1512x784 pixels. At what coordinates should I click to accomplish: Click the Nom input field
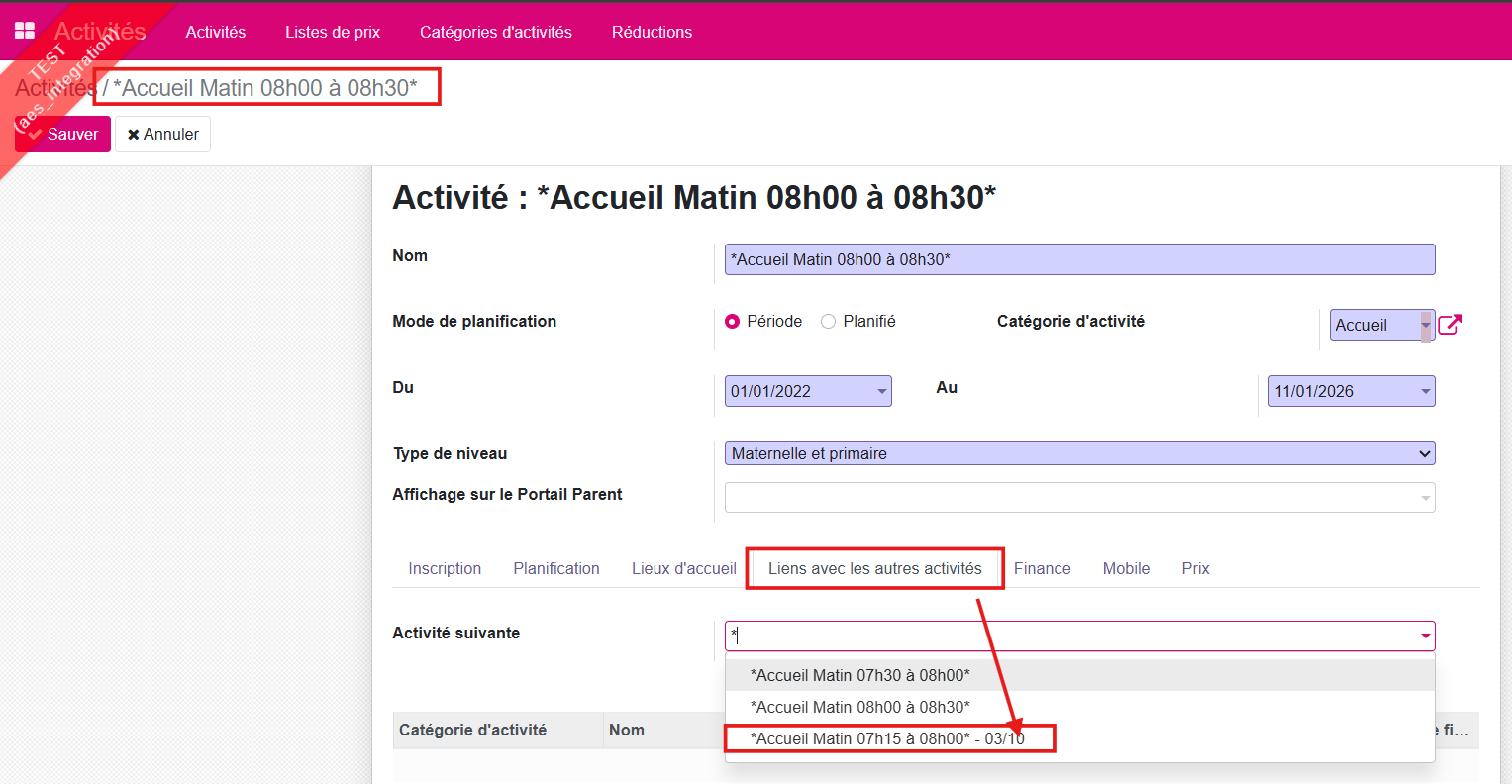[1079, 259]
